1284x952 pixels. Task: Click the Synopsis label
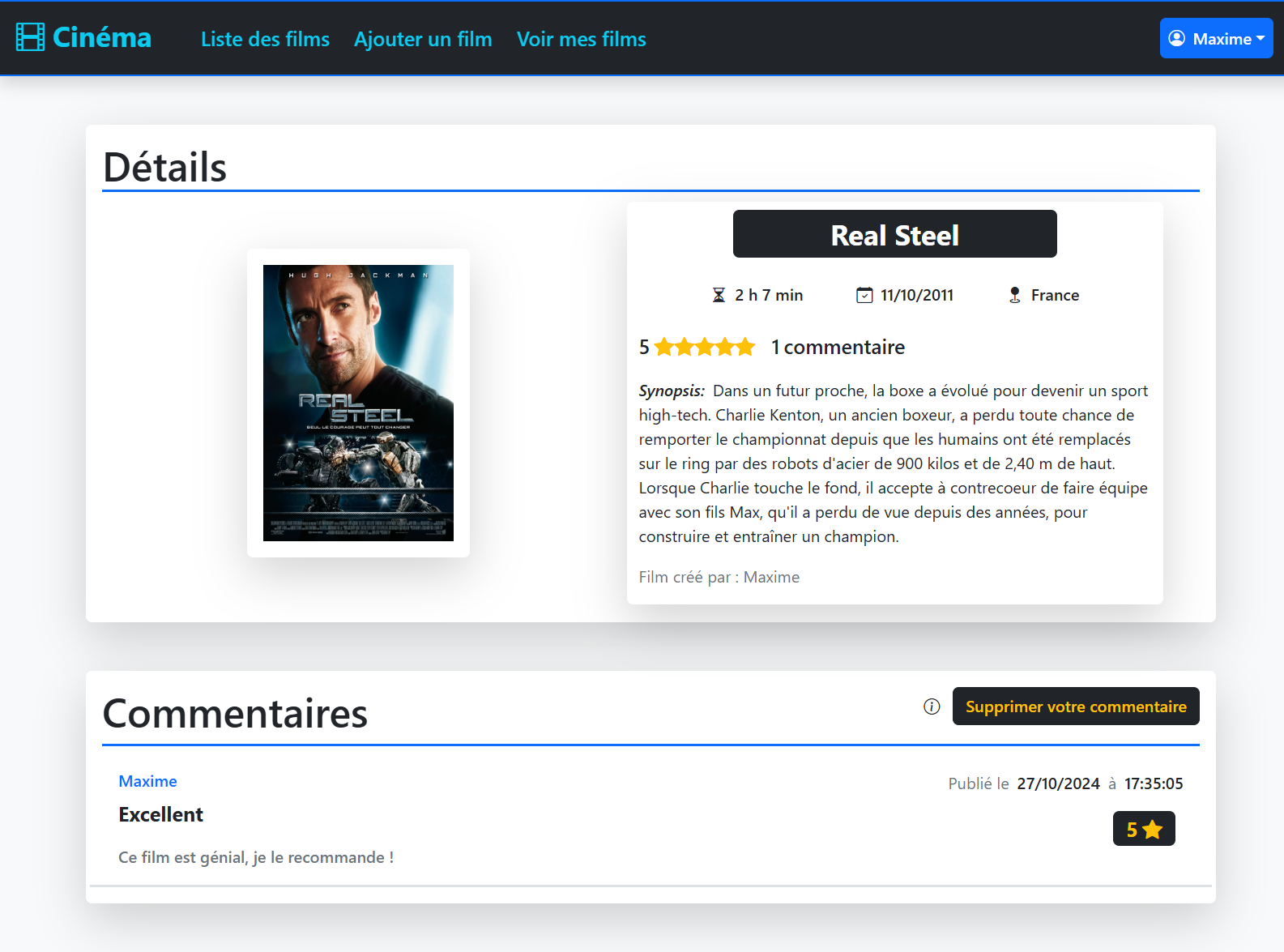coord(672,391)
